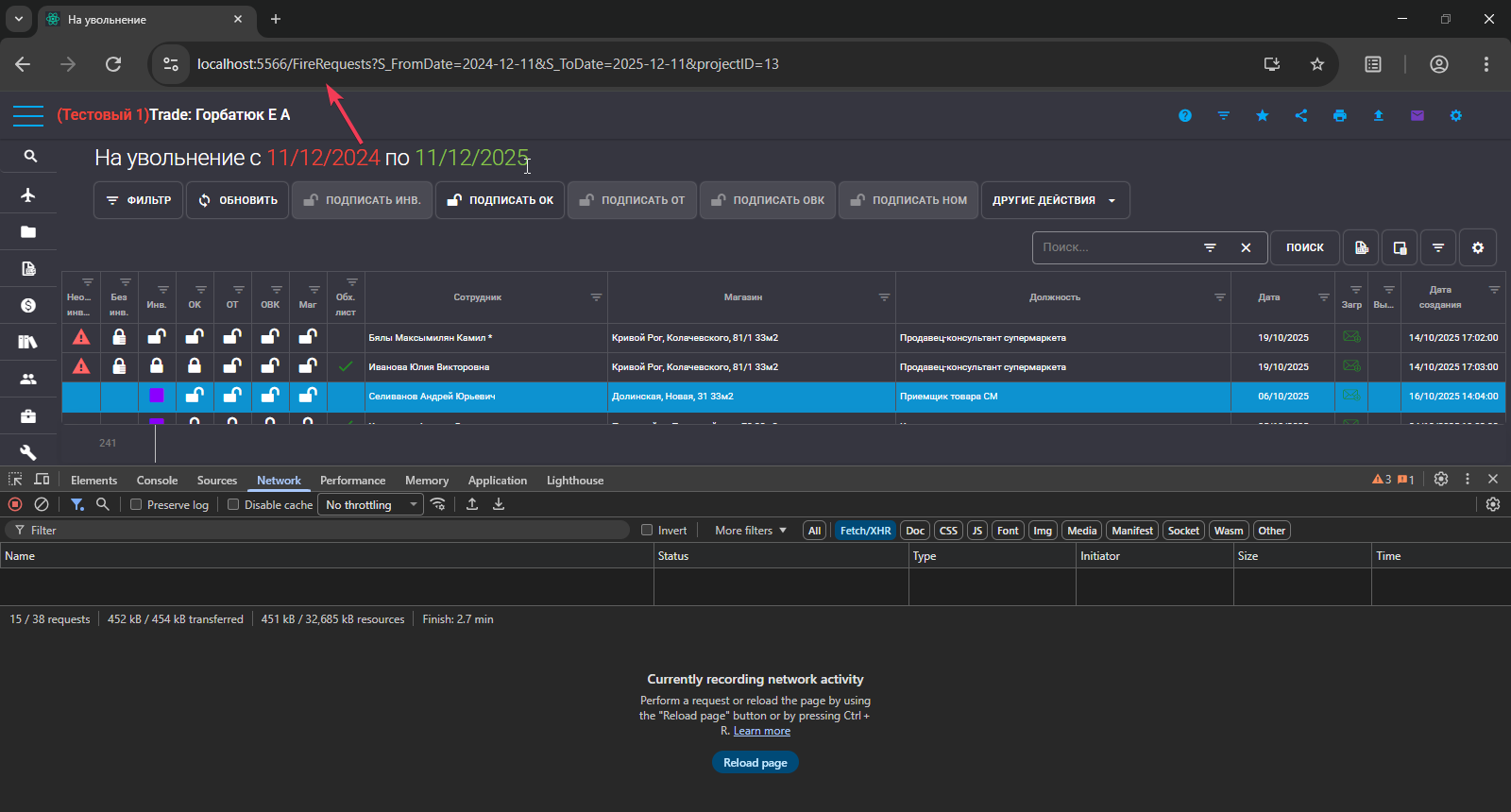Open the dollar coin section in the sidebar
This screenshot has height=812, width=1511.
click(x=28, y=305)
